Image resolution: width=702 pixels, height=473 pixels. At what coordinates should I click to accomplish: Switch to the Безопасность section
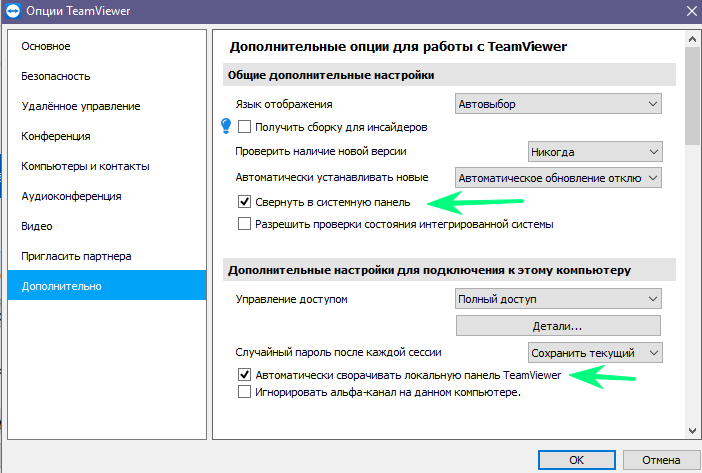pos(107,77)
